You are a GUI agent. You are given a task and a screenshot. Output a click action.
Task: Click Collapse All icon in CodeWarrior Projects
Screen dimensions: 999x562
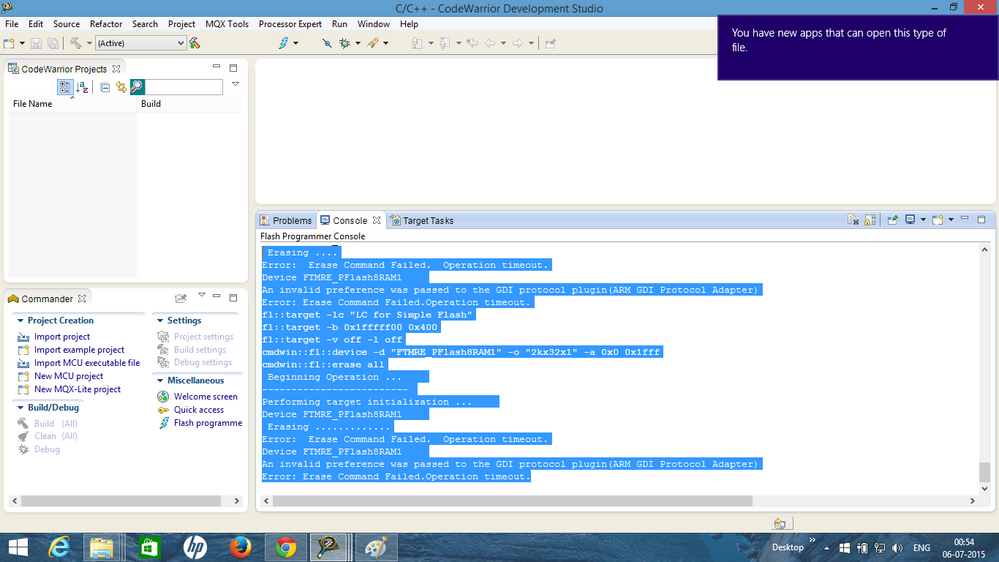[105, 87]
